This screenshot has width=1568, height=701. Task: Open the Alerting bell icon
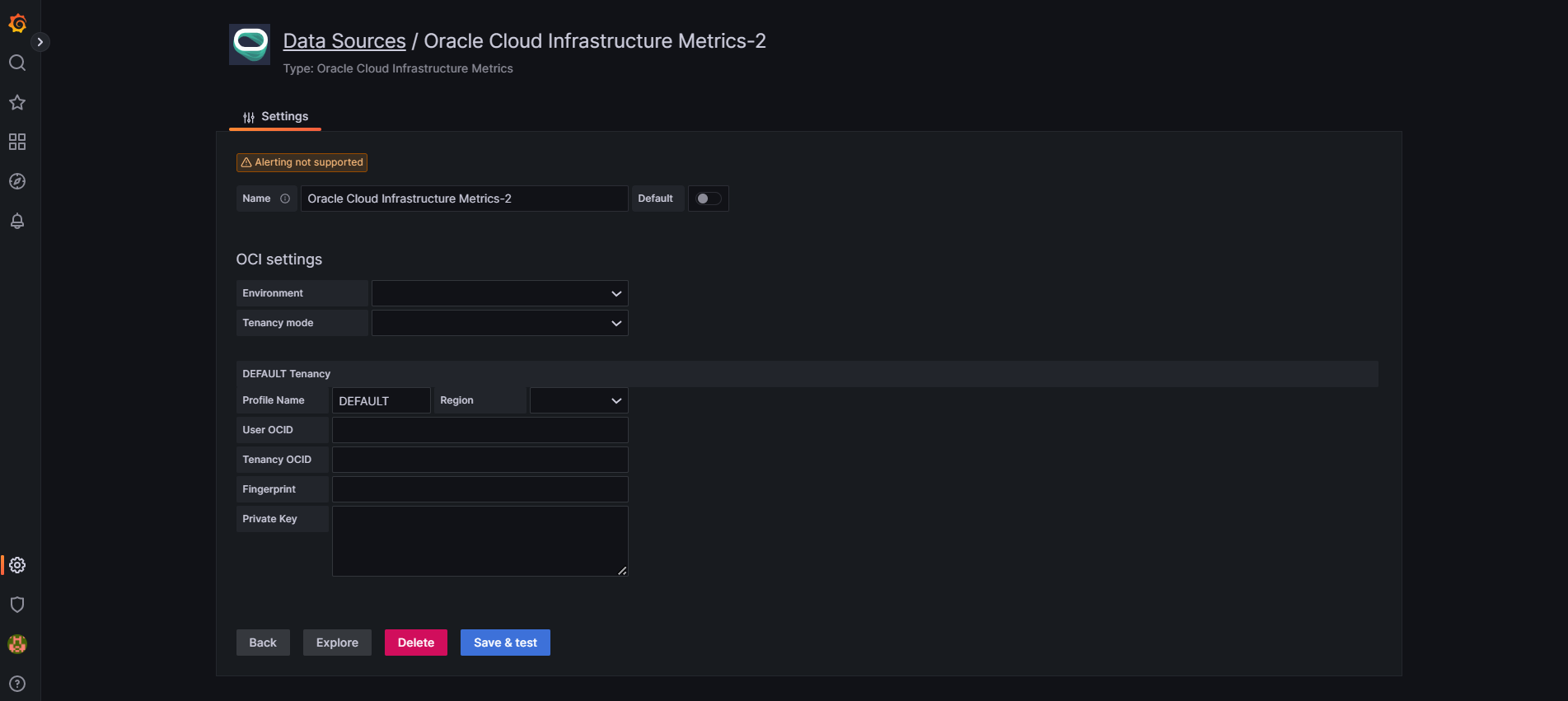coord(17,221)
